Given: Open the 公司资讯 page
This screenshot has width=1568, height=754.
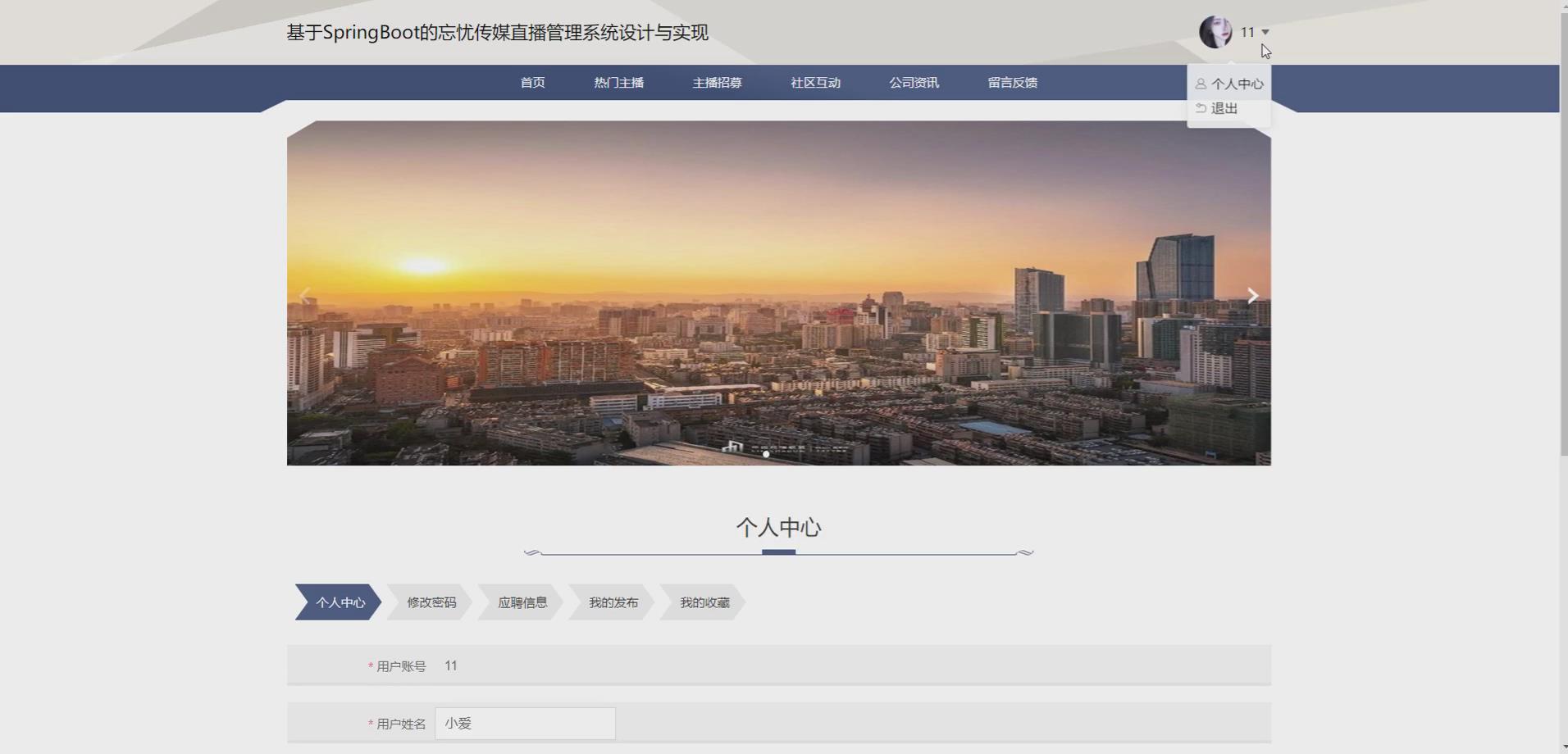Looking at the screenshot, I should pos(914,83).
